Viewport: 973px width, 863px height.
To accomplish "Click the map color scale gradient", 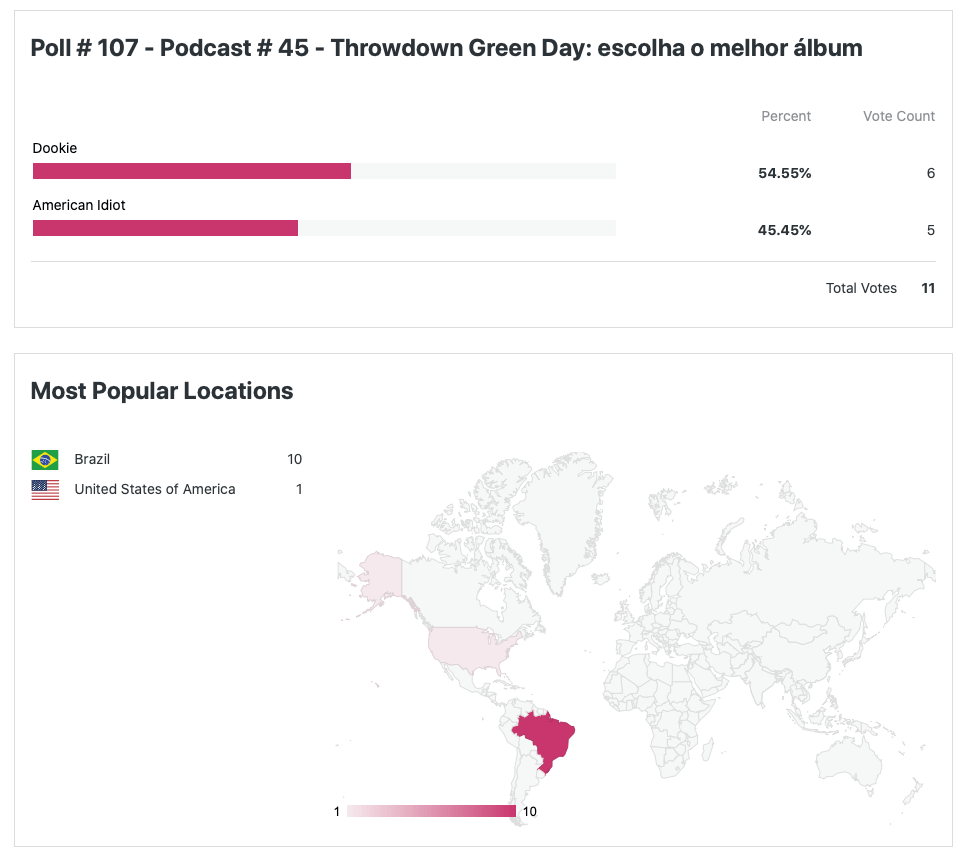I will 431,811.
